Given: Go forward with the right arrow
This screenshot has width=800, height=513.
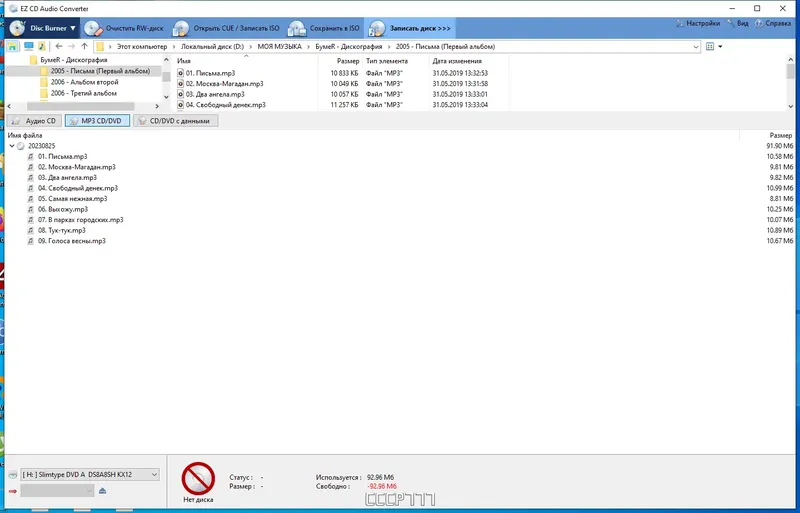Looking at the screenshot, I should 71,46.
